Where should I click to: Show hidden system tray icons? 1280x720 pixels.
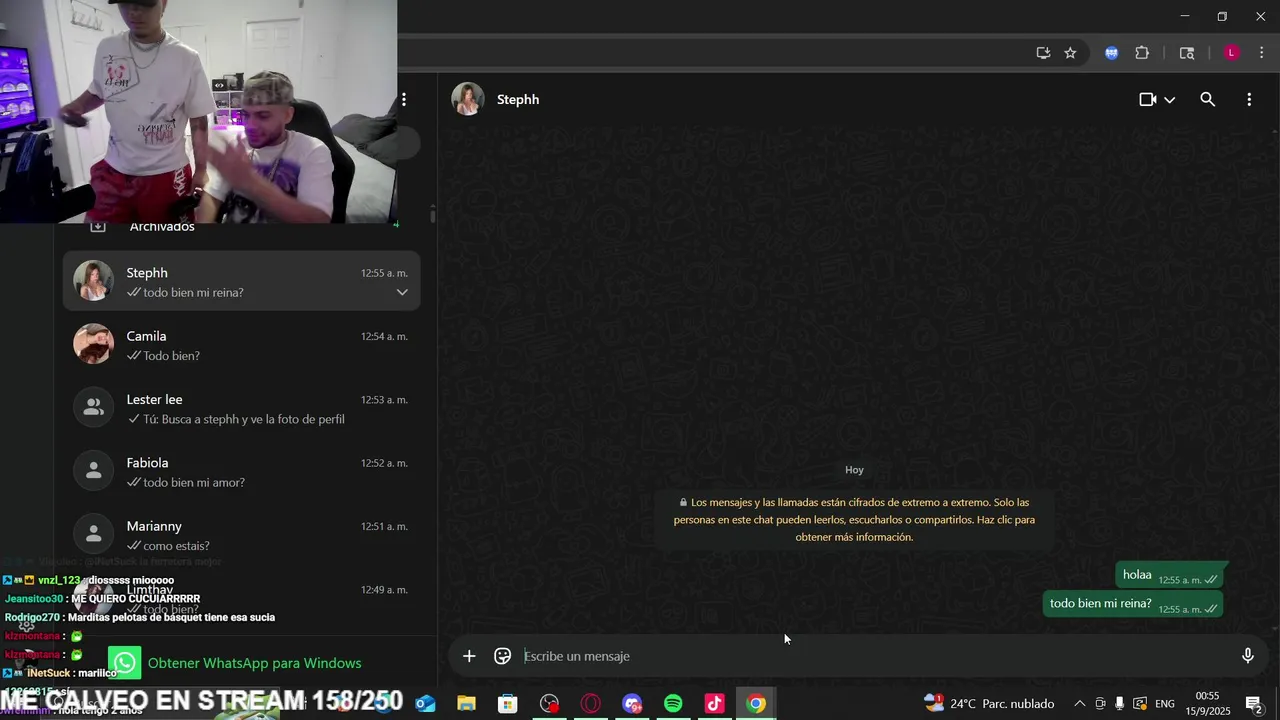[1079, 704]
